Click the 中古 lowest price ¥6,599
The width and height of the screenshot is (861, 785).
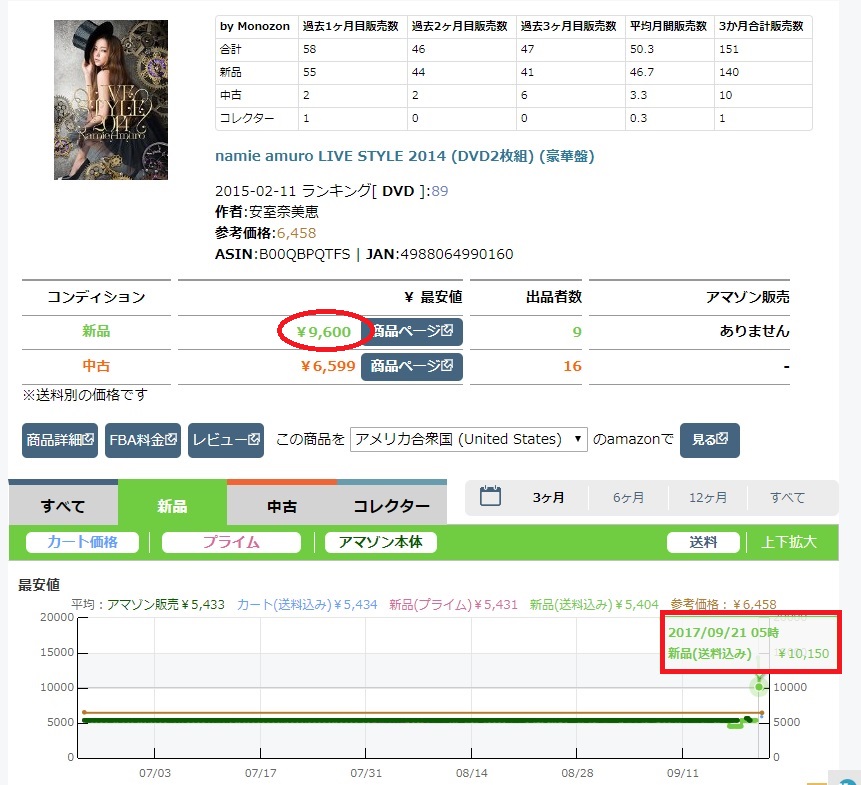pyautogui.click(x=328, y=366)
